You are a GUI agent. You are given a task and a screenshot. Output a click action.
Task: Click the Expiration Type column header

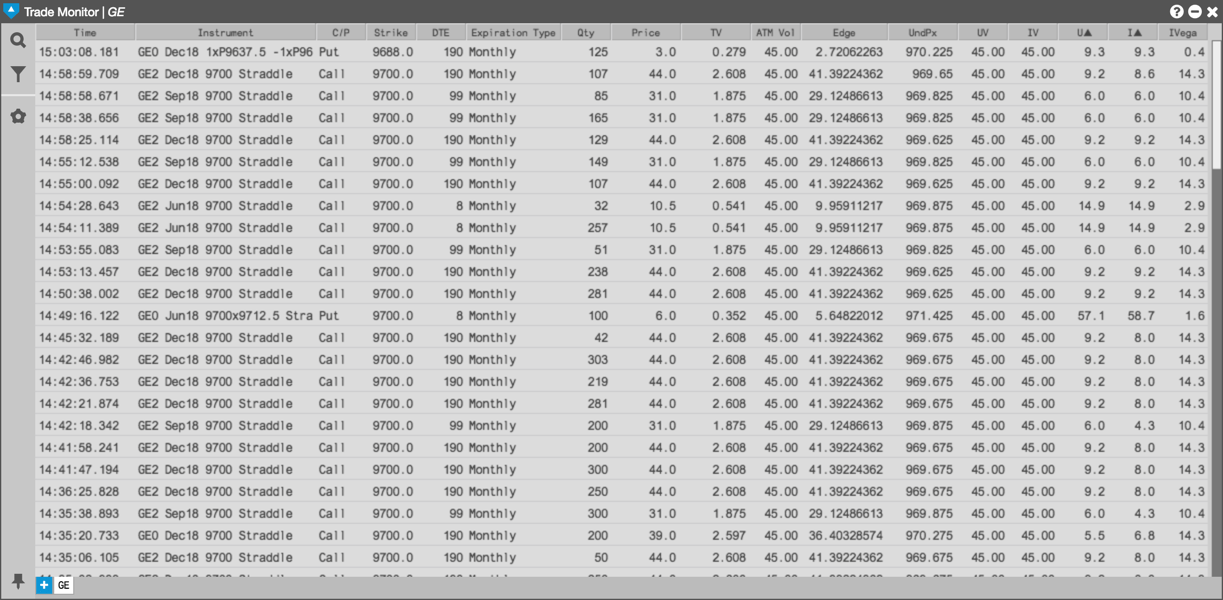[513, 33]
